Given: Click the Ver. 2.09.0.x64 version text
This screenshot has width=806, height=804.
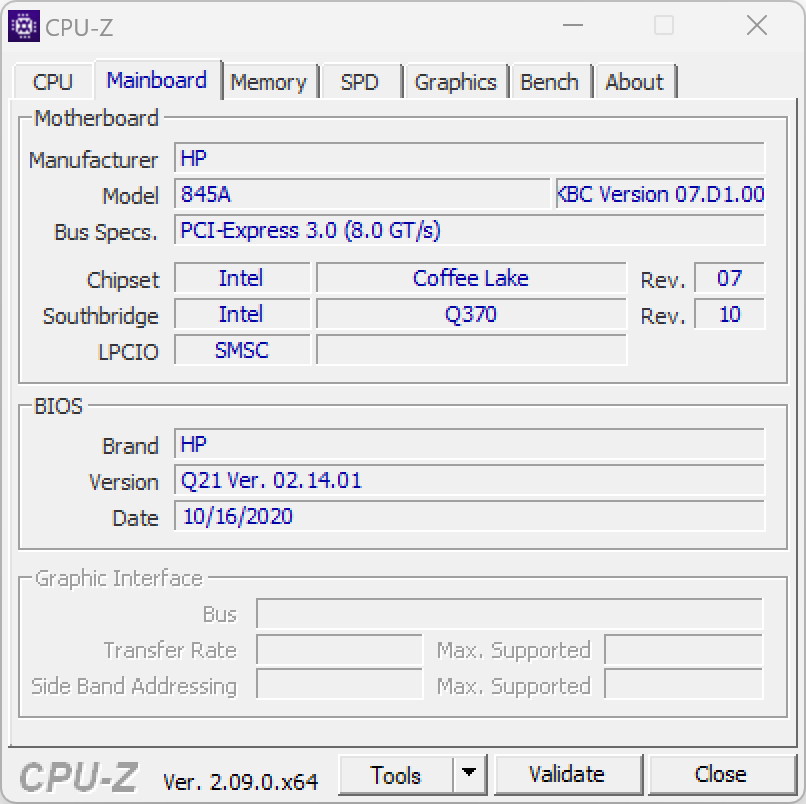Looking at the screenshot, I should pos(241,782).
